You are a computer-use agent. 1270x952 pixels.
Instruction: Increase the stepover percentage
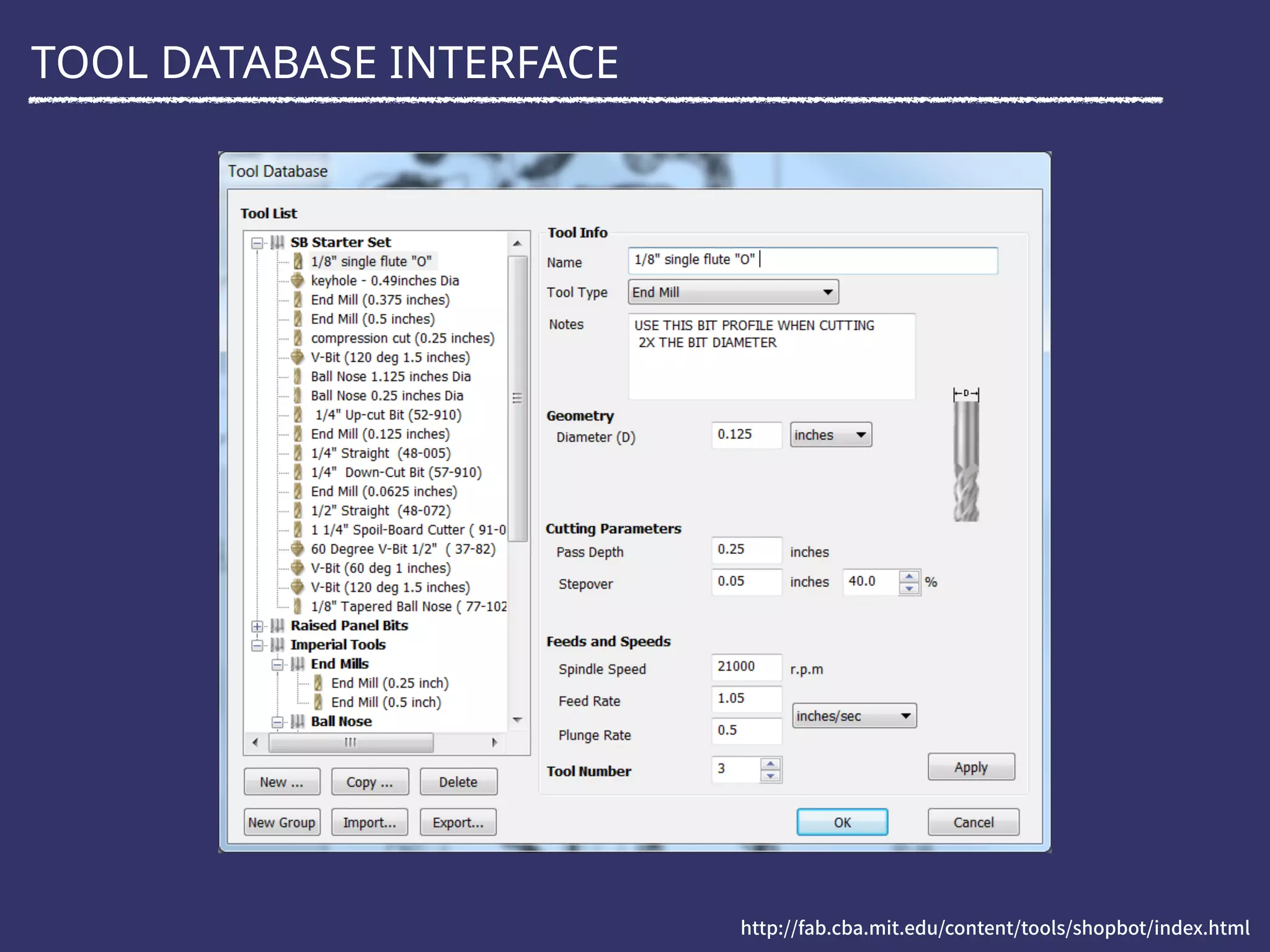click(x=909, y=576)
